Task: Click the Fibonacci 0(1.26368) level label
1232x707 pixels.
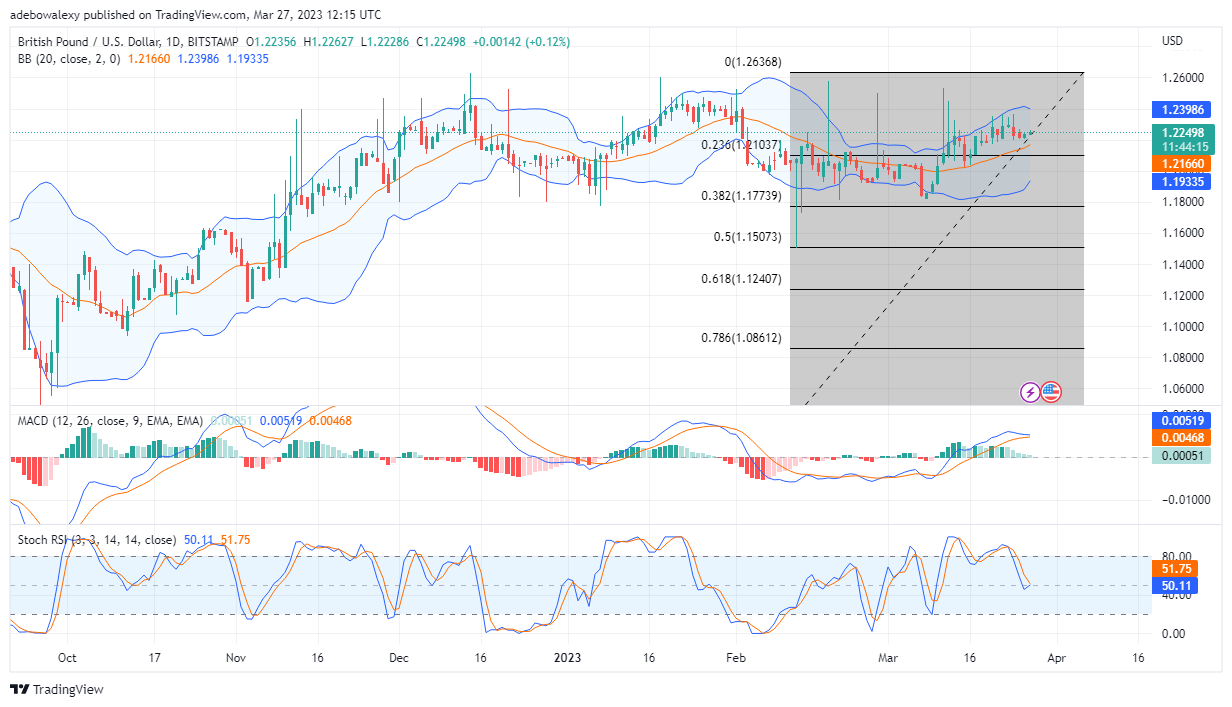Action: click(755, 62)
